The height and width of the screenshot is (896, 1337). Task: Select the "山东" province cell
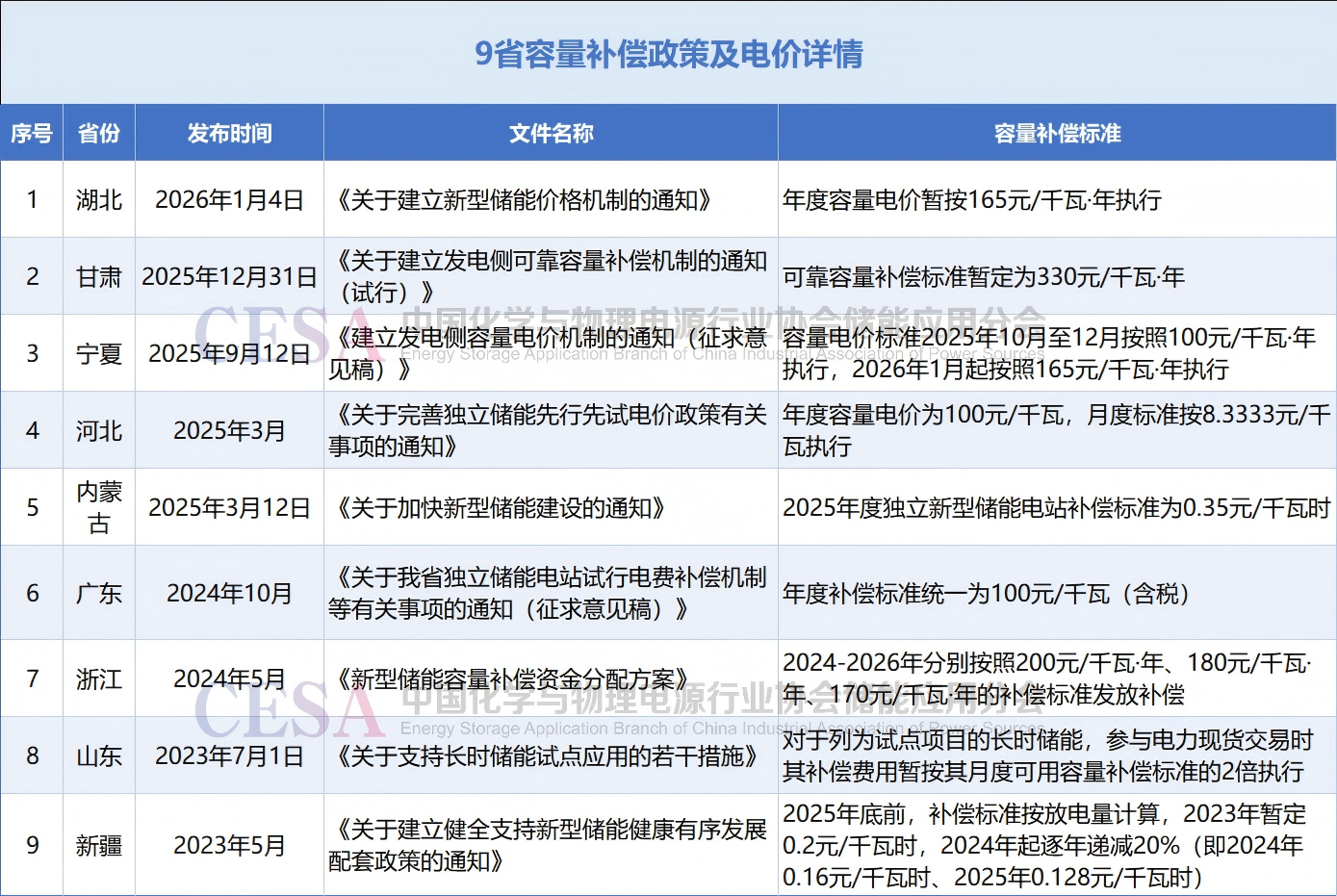tap(99, 756)
